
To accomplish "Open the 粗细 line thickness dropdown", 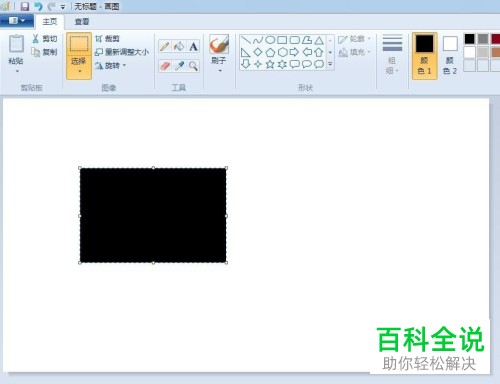I will coord(392,55).
